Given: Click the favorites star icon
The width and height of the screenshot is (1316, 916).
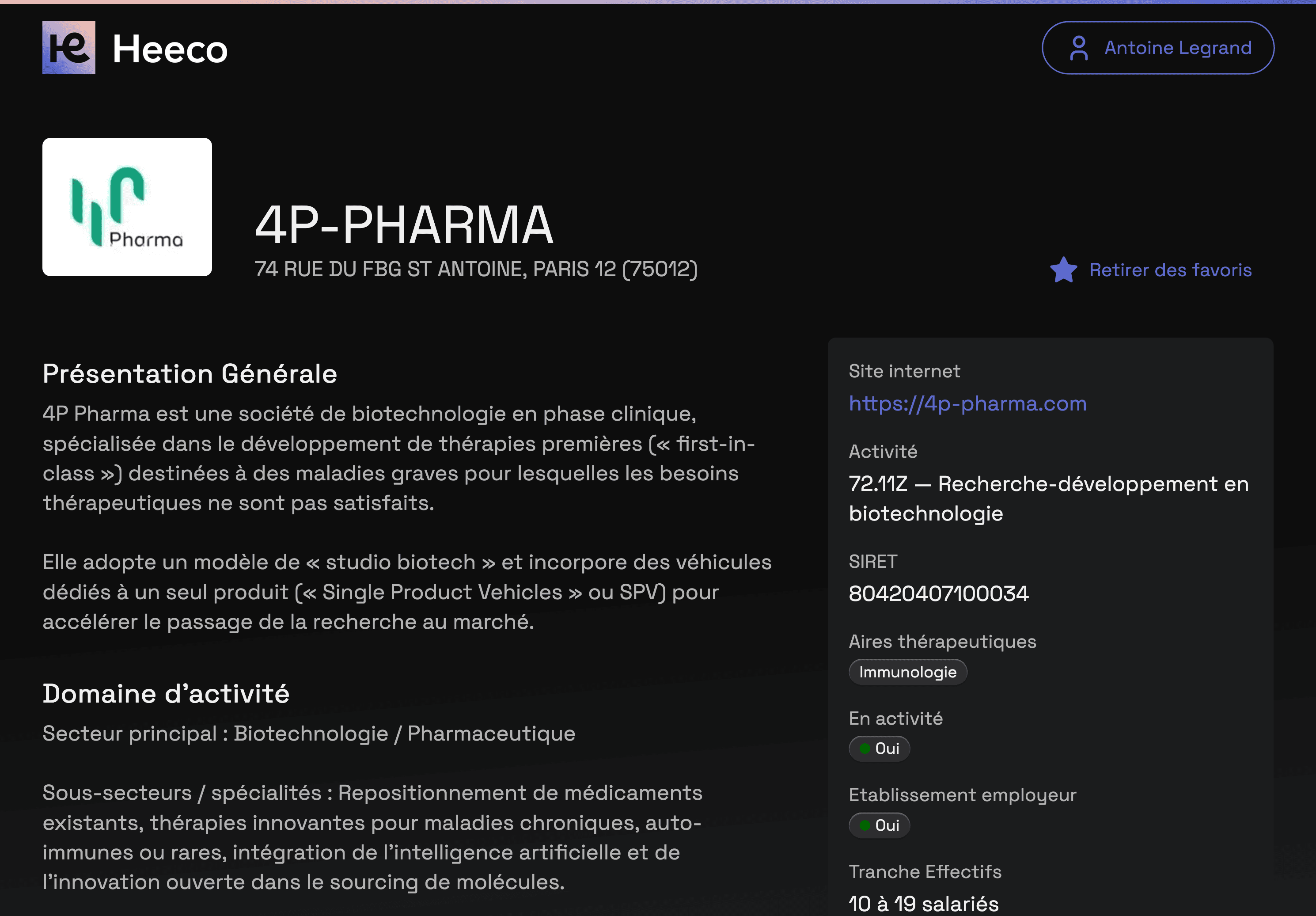Looking at the screenshot, I should tap(1064, 270).
